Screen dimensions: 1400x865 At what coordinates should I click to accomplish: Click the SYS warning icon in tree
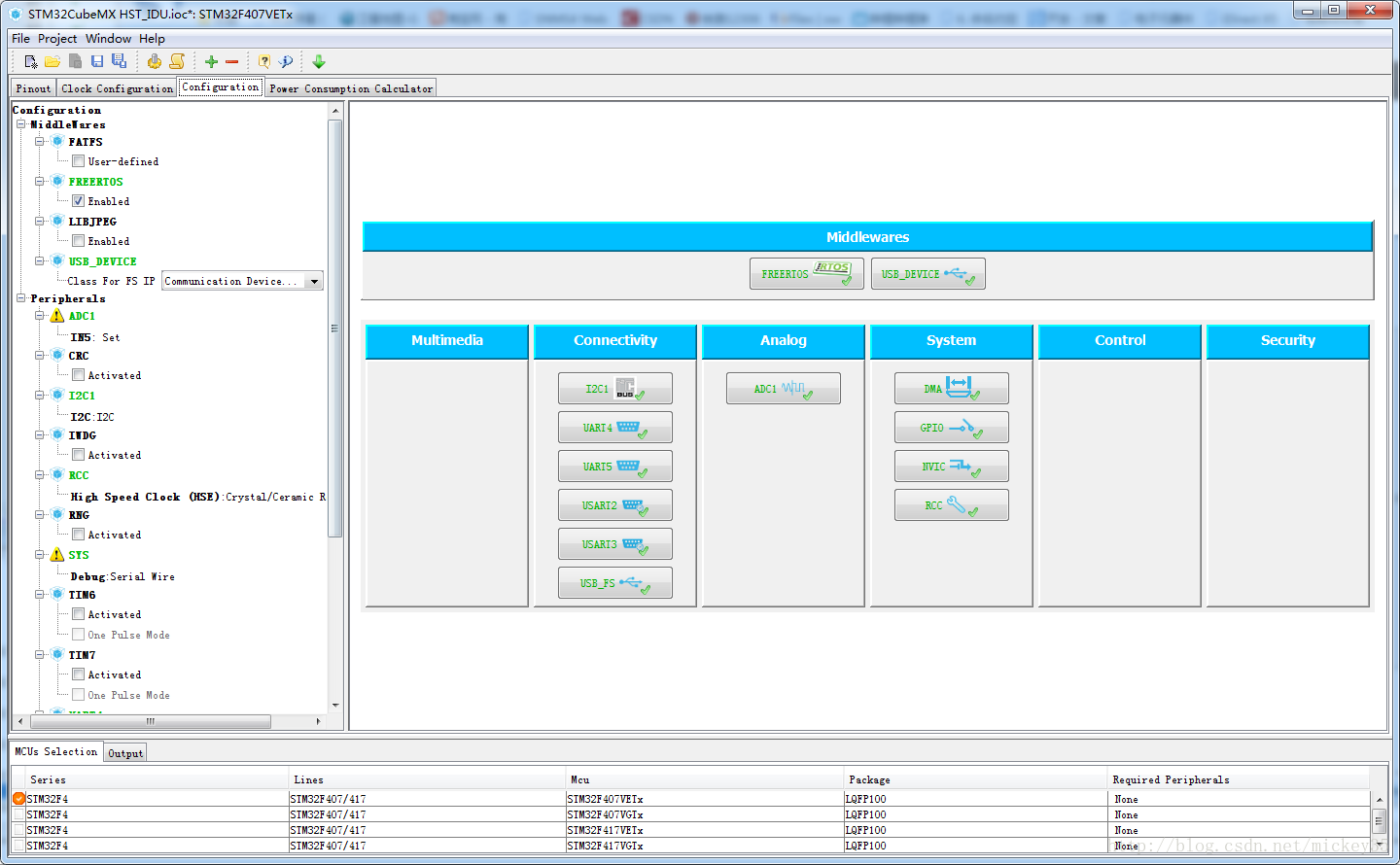[x=57, y=555]
